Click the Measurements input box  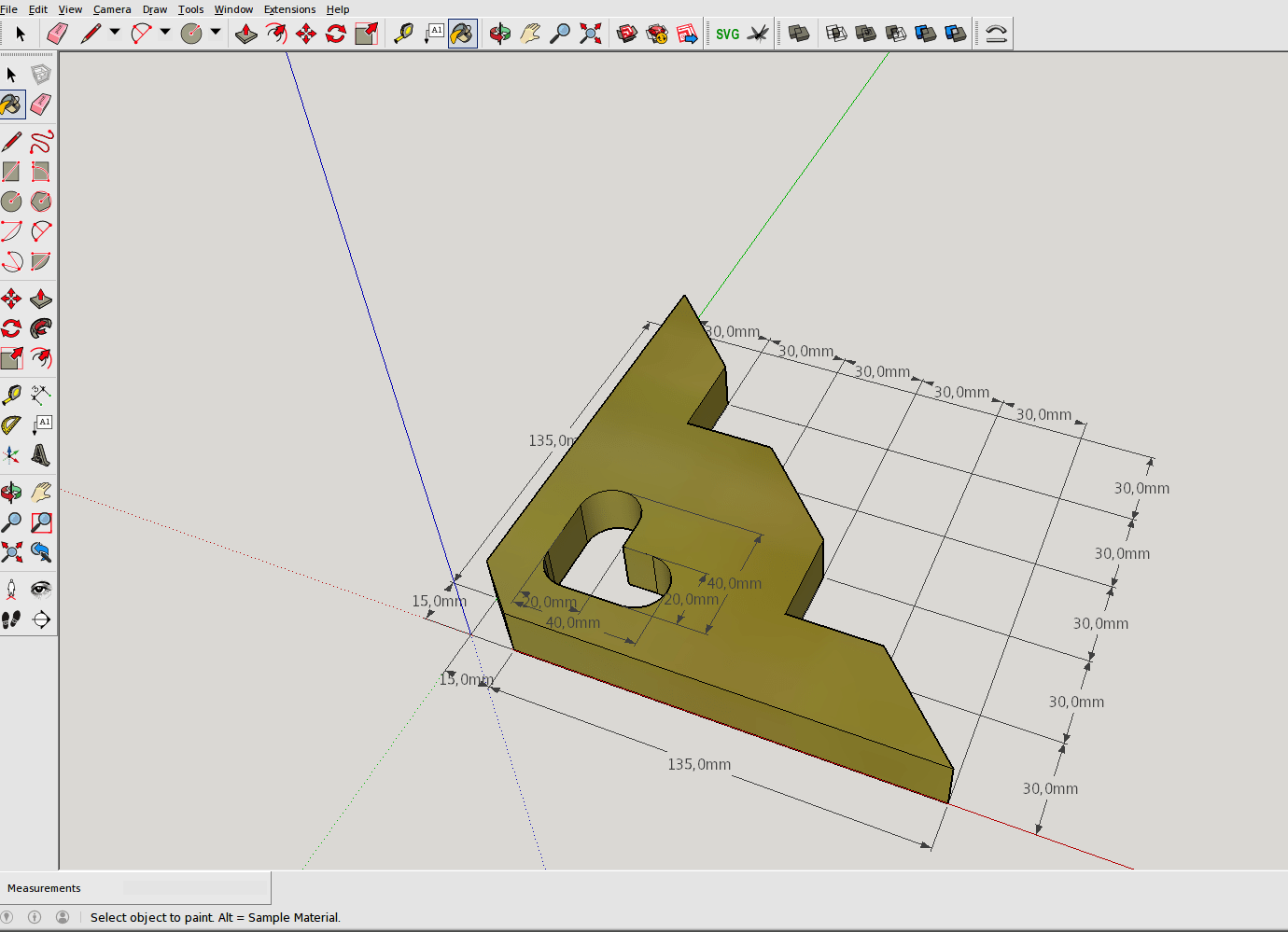195,888
